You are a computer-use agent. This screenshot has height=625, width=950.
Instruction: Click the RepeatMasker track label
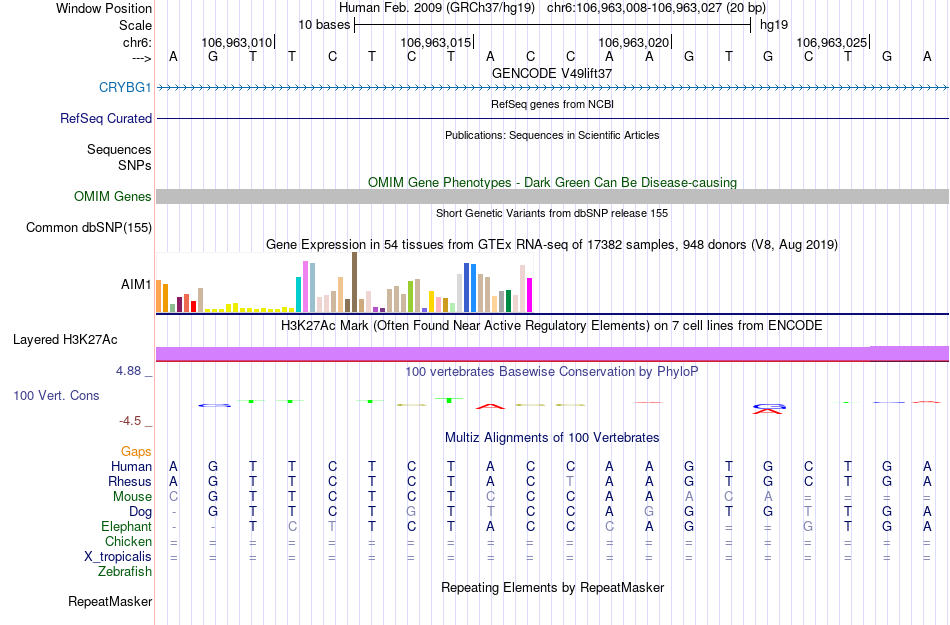(110, 601)
